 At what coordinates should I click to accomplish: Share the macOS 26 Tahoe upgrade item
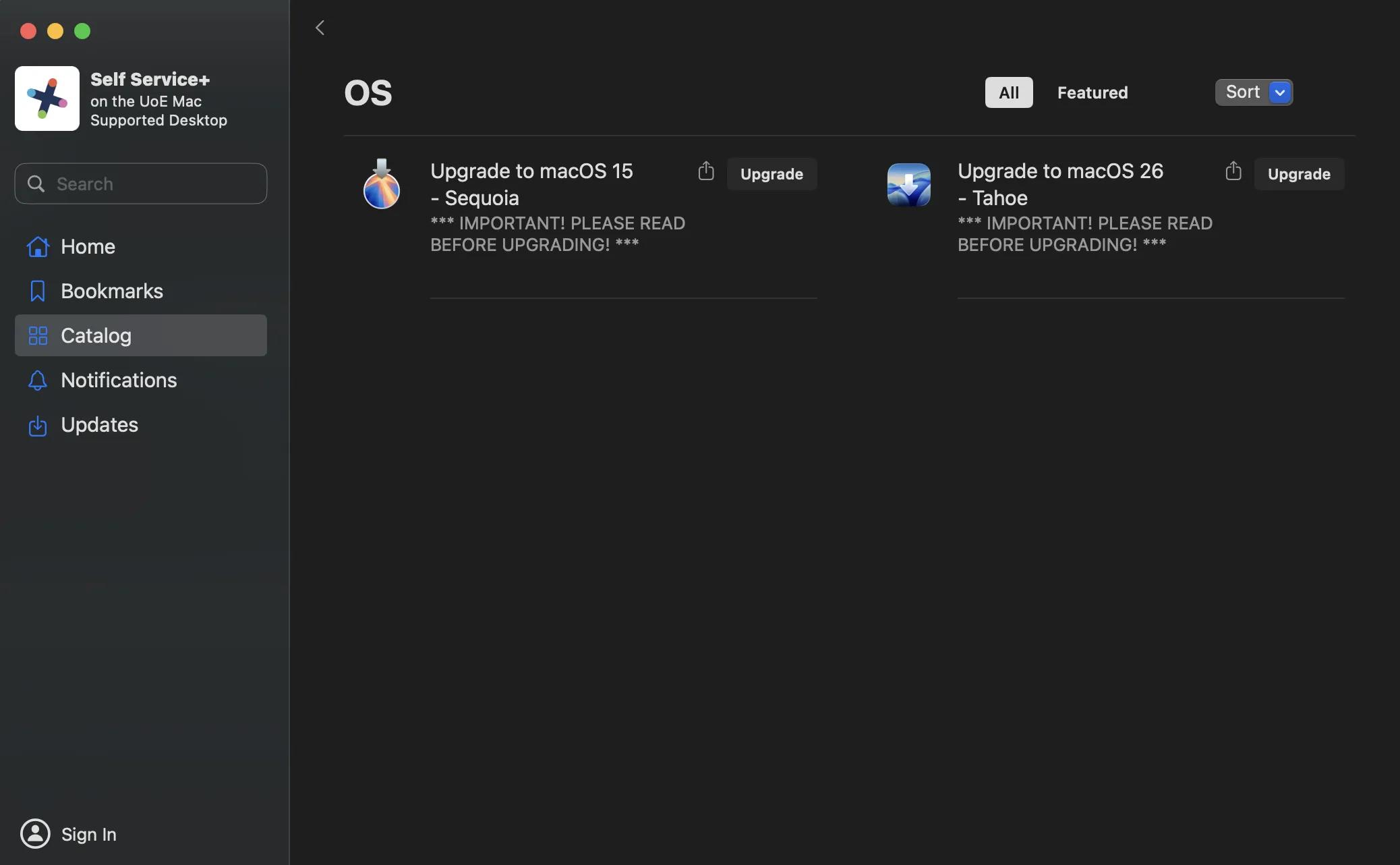coord(1233,171)
